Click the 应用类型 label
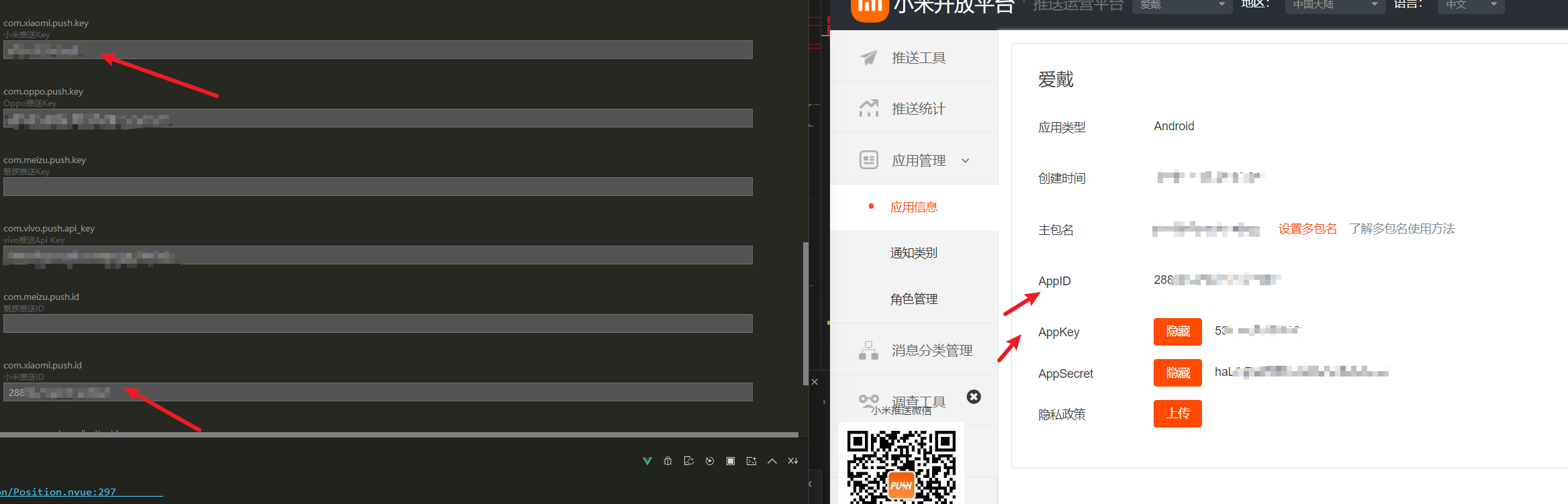Screen dimensions: 1568x504 [1062, 128]
